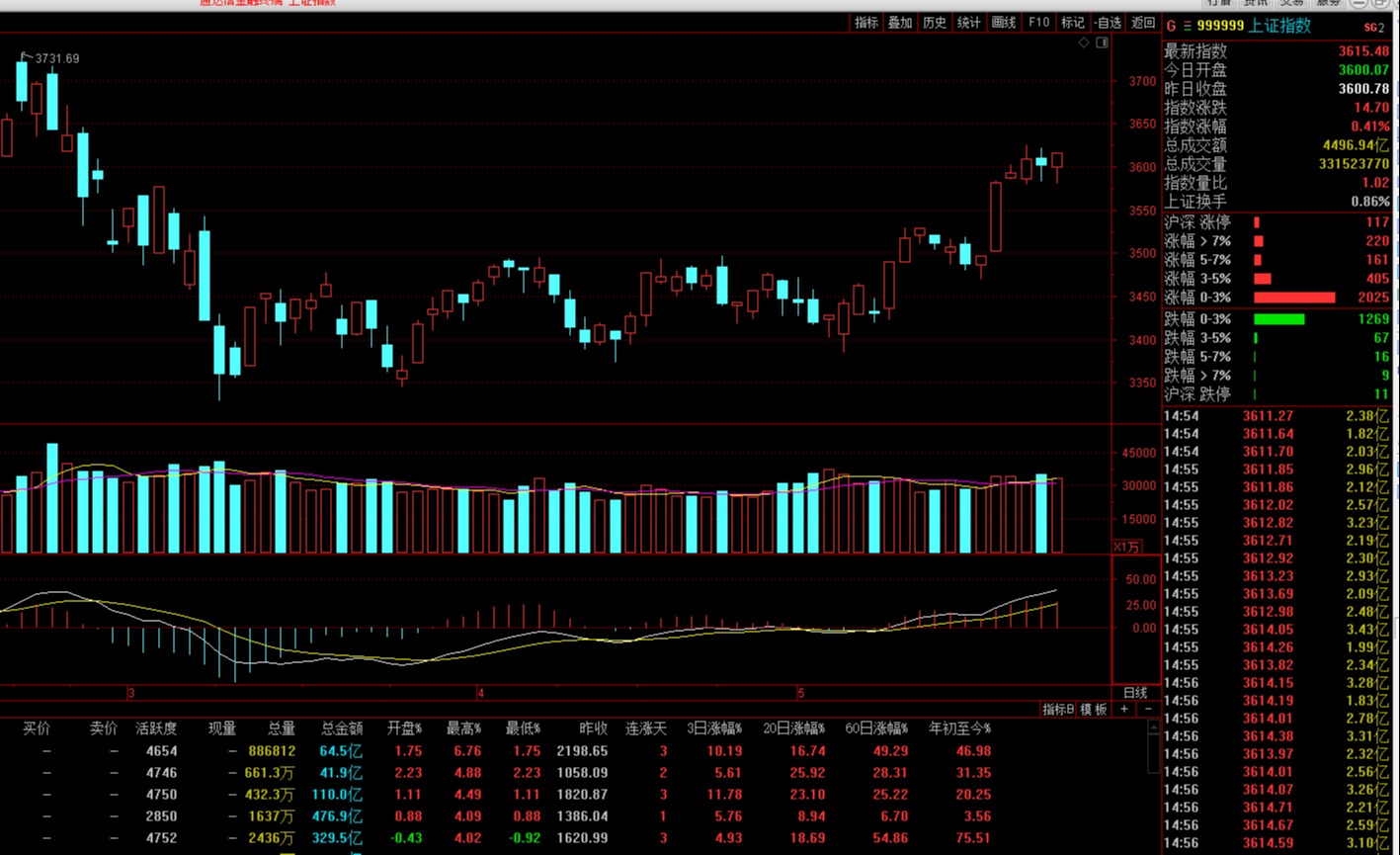Click the X1万 volume unit label

(x=1127, y=547)
